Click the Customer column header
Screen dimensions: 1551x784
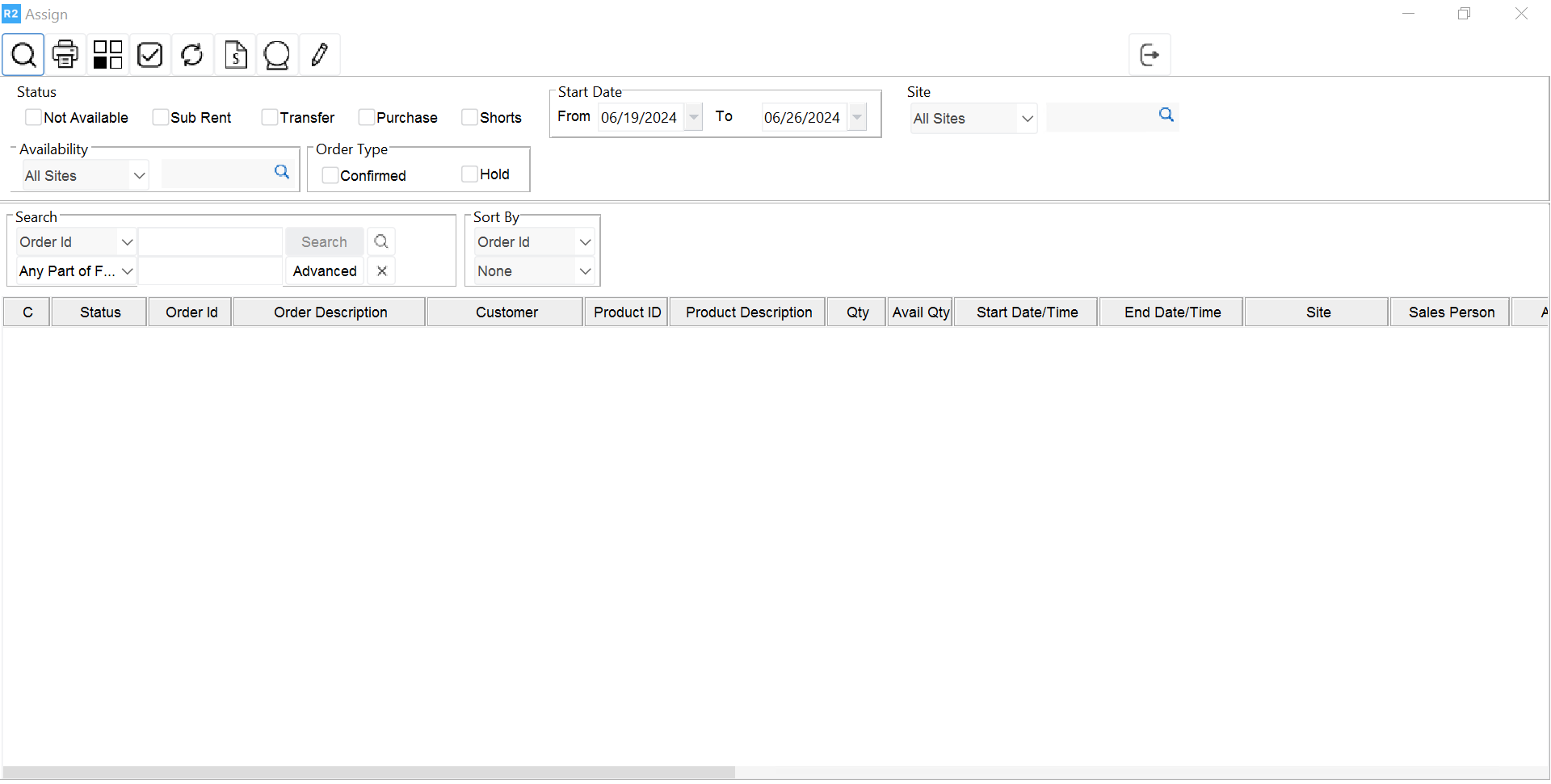506,312
